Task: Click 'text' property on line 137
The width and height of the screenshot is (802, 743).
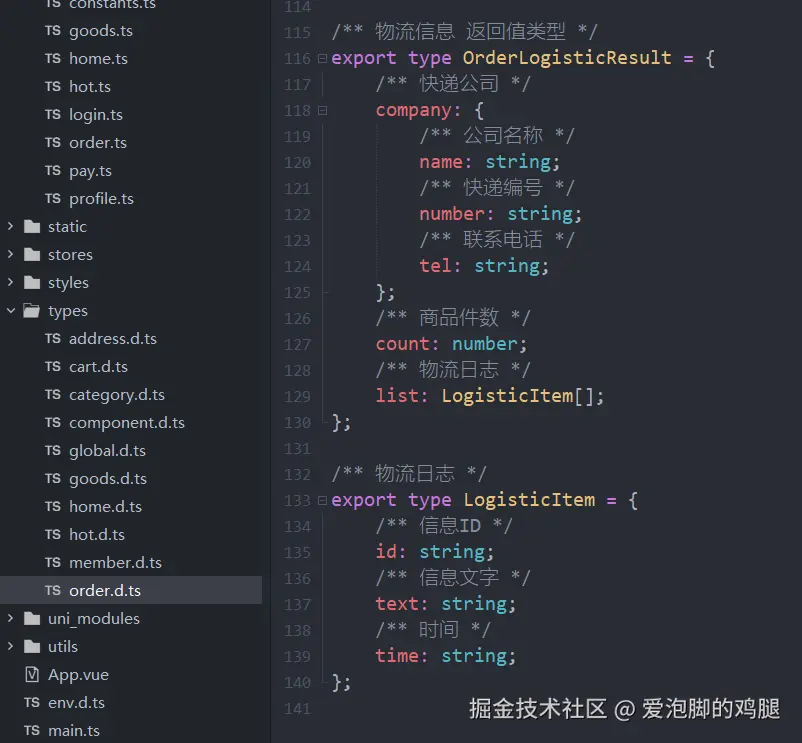Action: point(397,604)
